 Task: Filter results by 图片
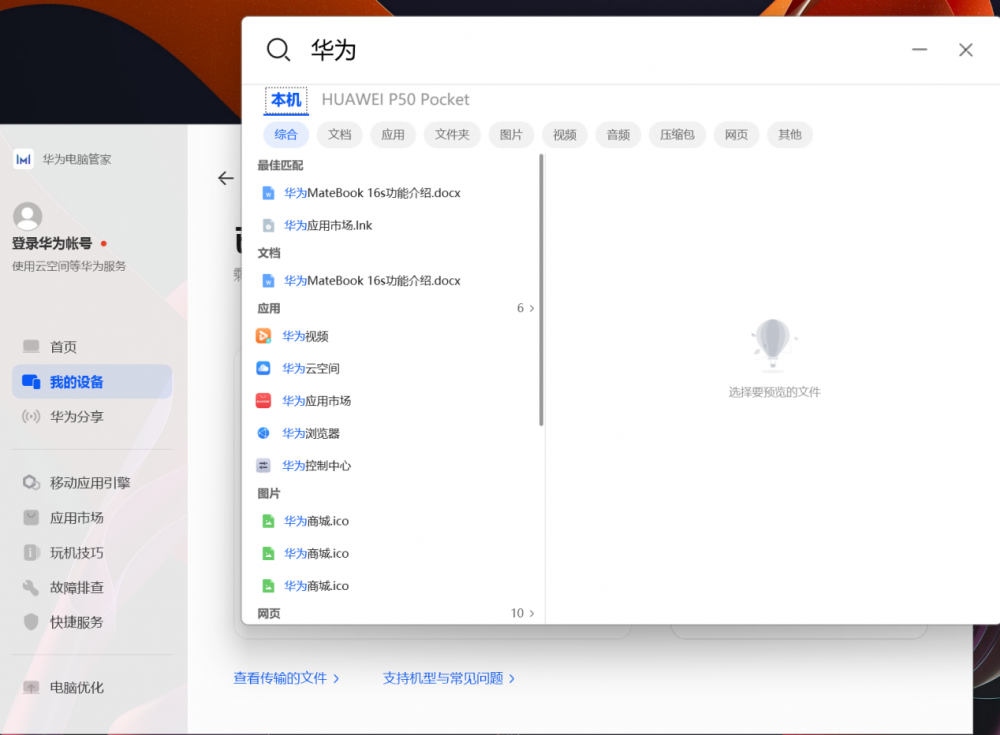click(x=511, y=135)
